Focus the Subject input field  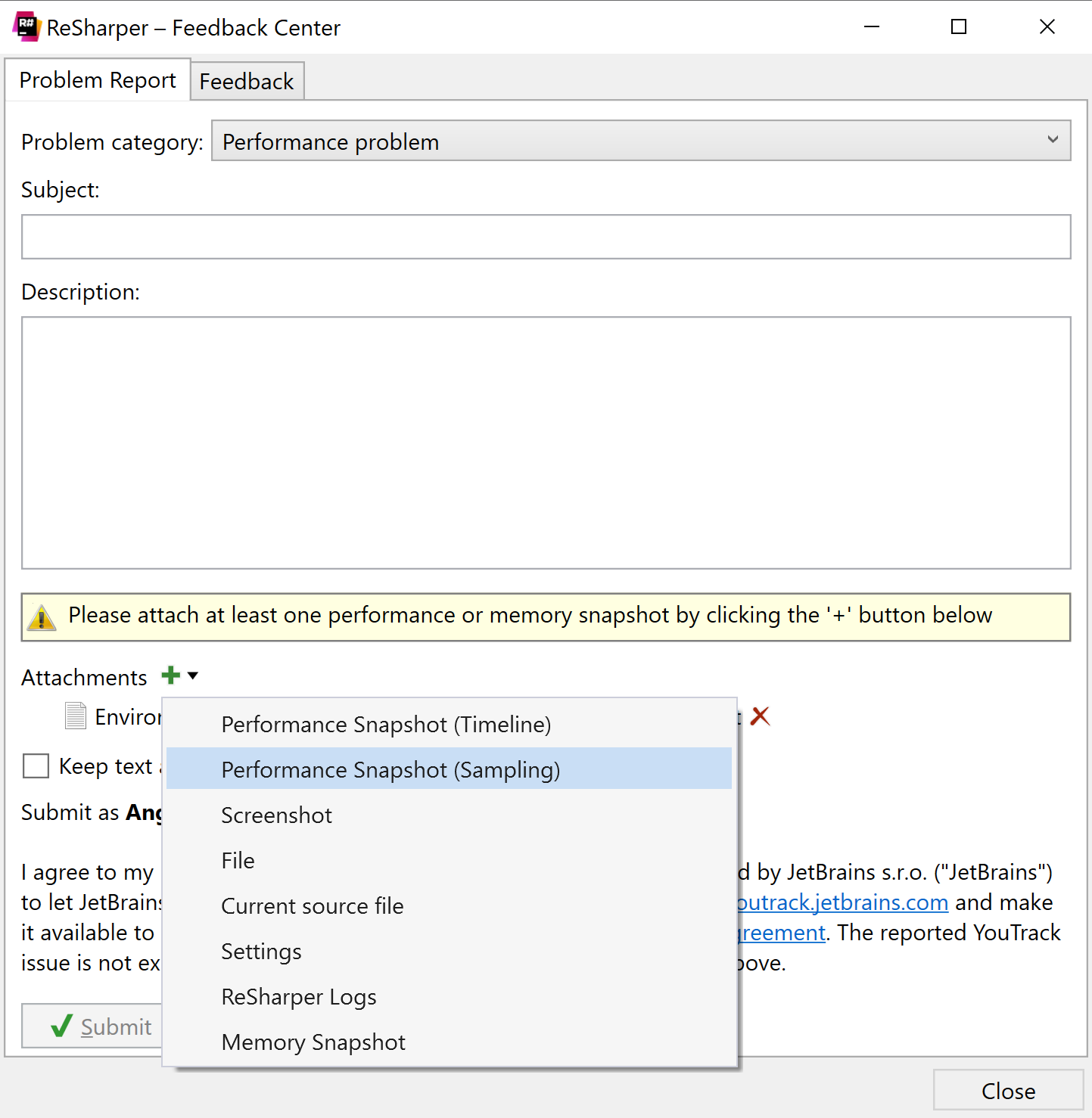tap(546, 237)
